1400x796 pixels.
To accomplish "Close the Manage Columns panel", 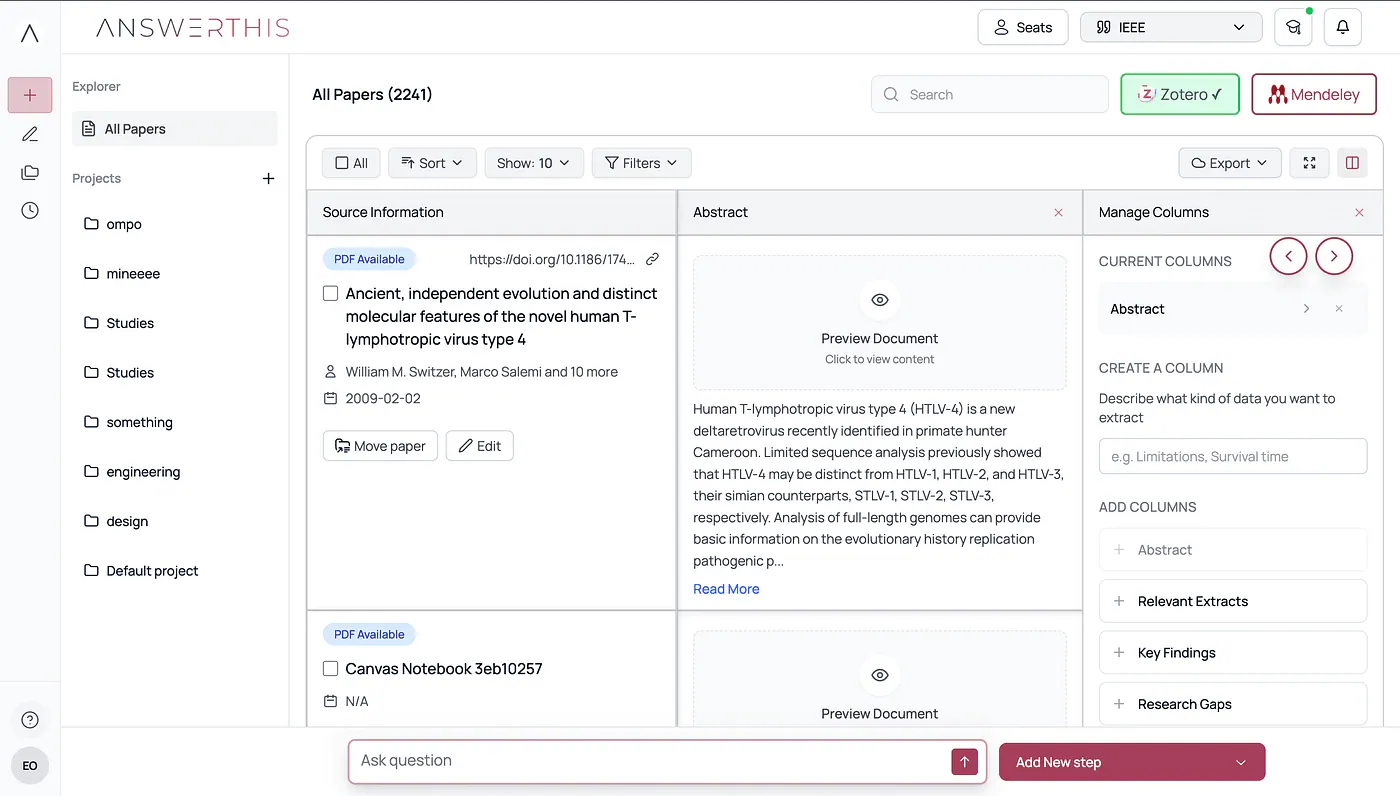I will tap(1359, 212).
